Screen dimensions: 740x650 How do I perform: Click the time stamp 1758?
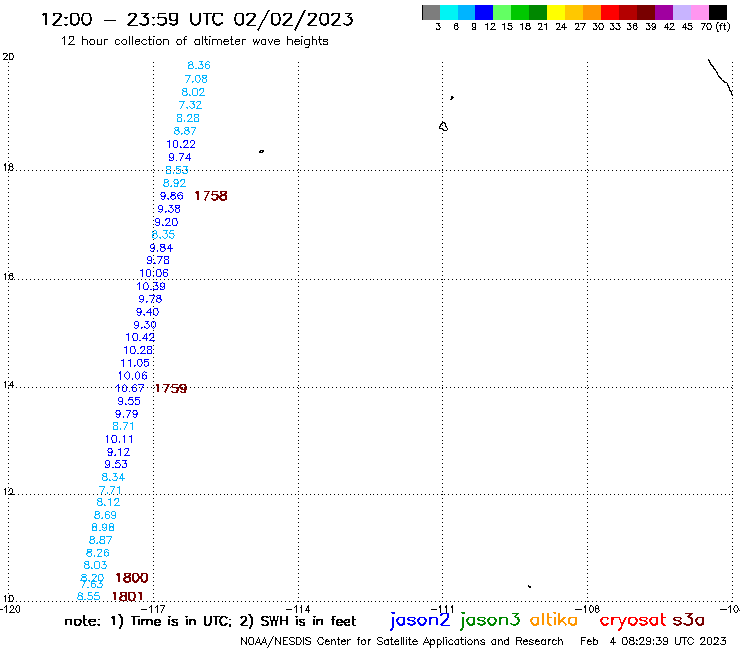(x=211, y=196)
